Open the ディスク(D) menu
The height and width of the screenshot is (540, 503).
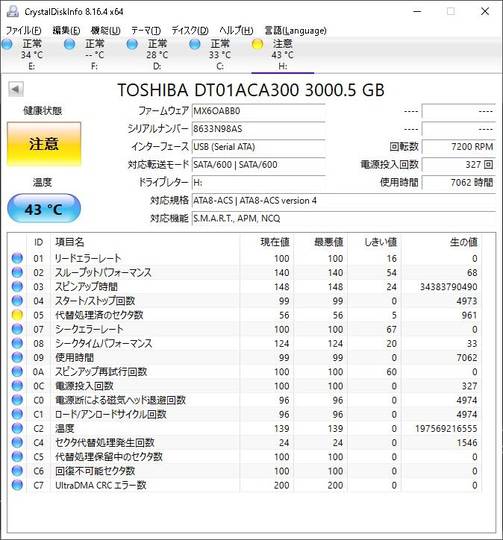pyautogui.click(x=190, y=31)
